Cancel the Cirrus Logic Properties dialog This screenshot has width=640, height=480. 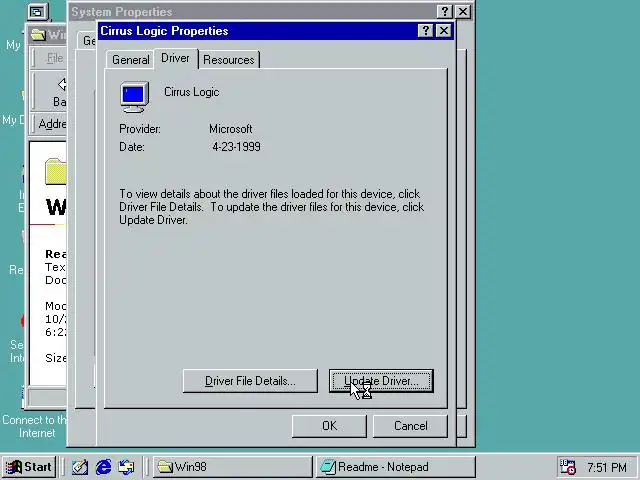(x=411, y=426)
